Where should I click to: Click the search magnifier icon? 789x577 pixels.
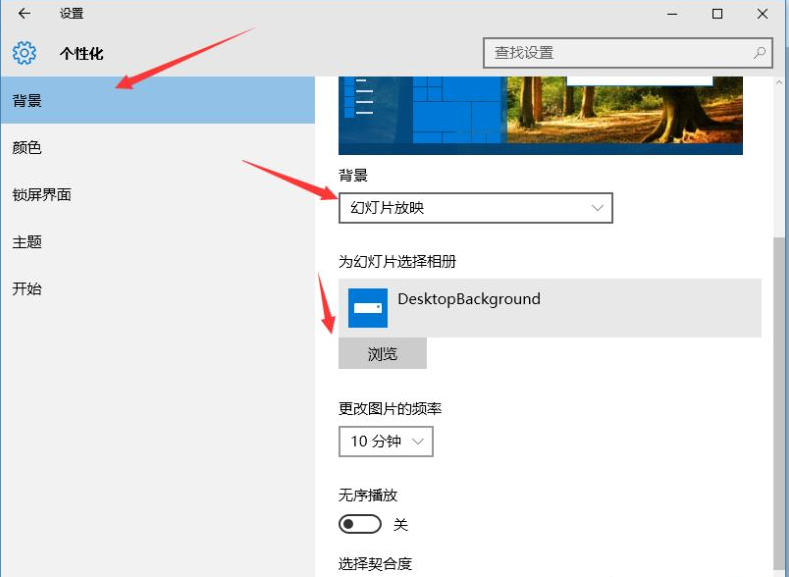pos(759,53)
